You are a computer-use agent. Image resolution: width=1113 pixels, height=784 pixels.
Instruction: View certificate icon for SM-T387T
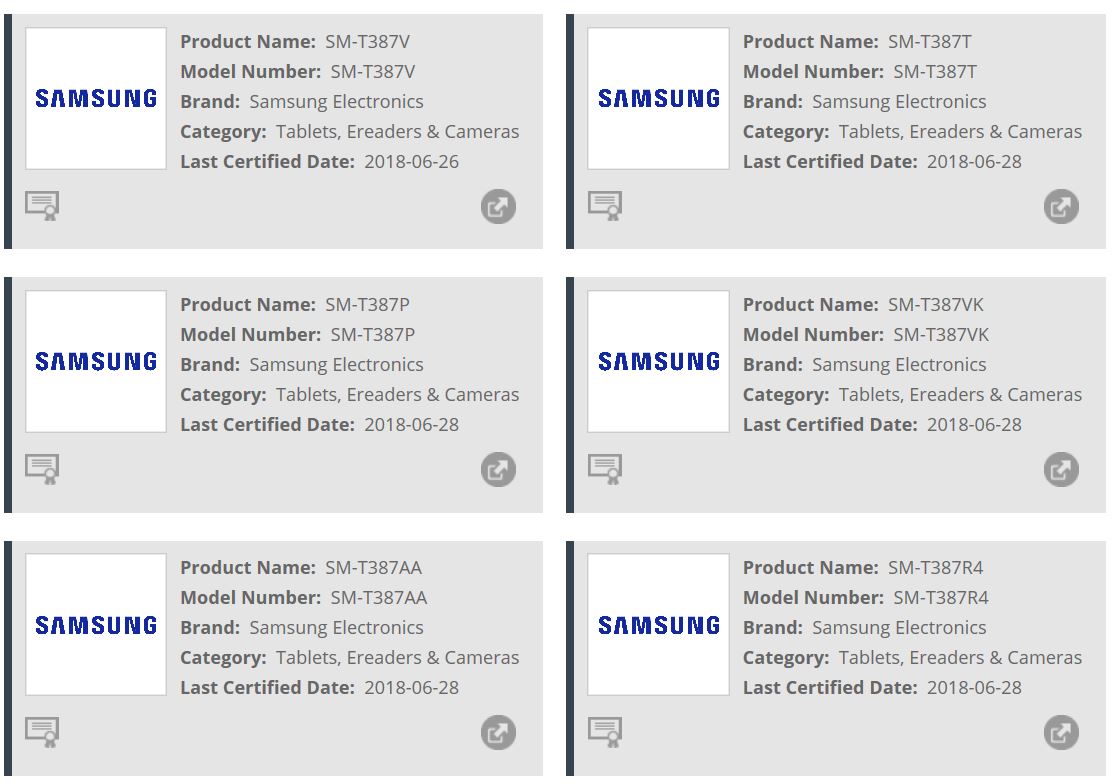605,205
